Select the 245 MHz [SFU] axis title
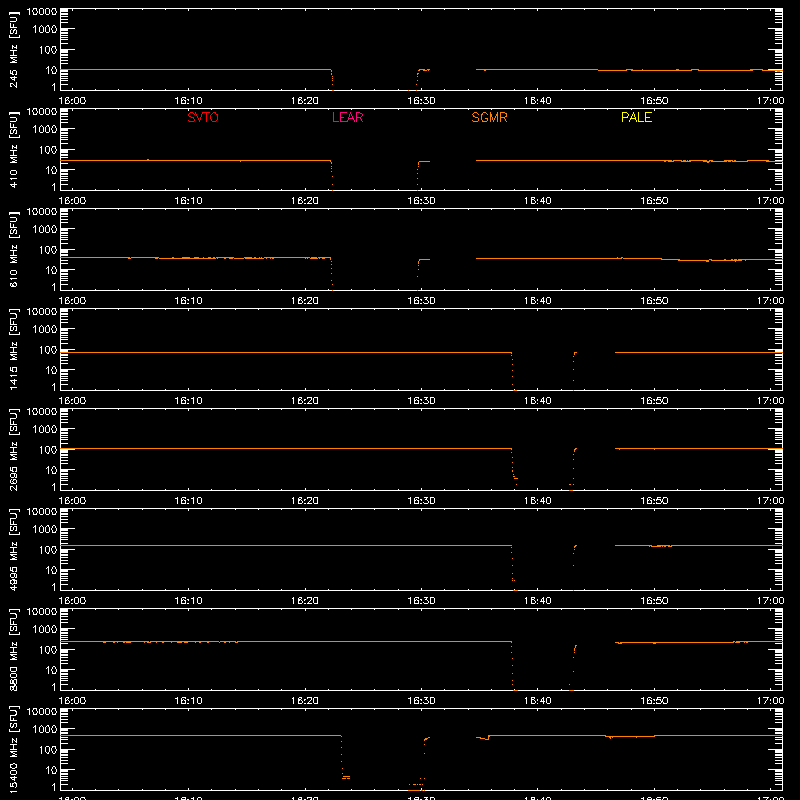 (13, 49)
